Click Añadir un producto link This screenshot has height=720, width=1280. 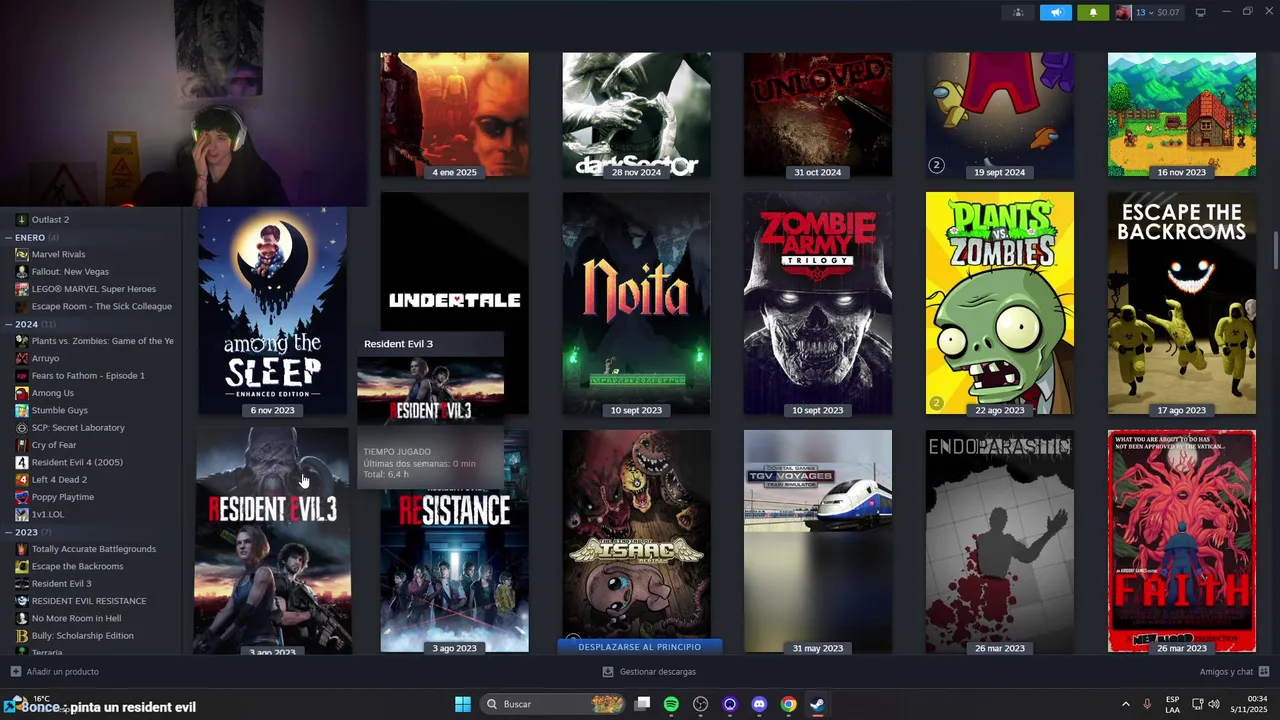55,672
